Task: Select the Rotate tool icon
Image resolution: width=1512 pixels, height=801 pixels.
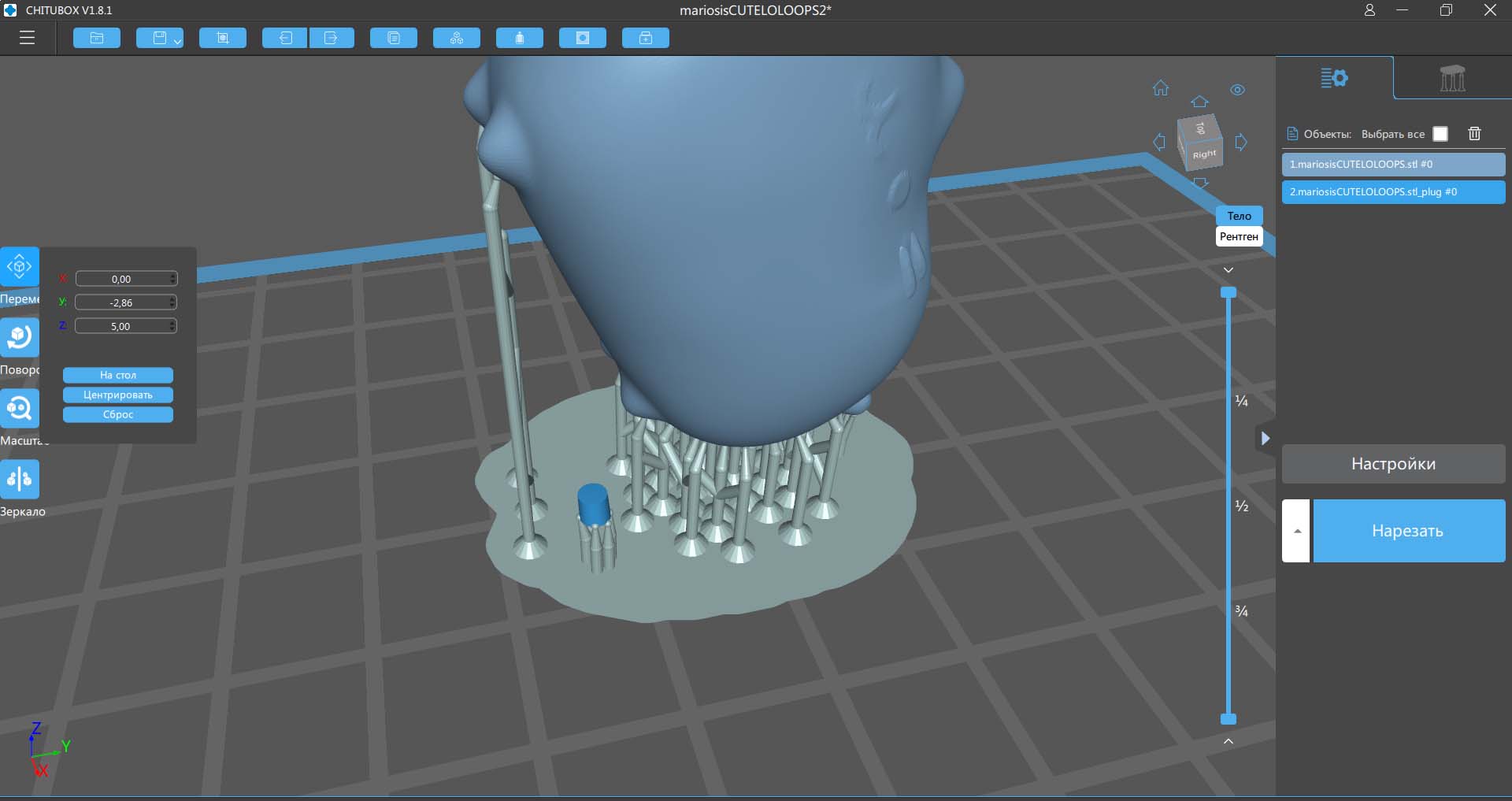Action: [20, 337]
